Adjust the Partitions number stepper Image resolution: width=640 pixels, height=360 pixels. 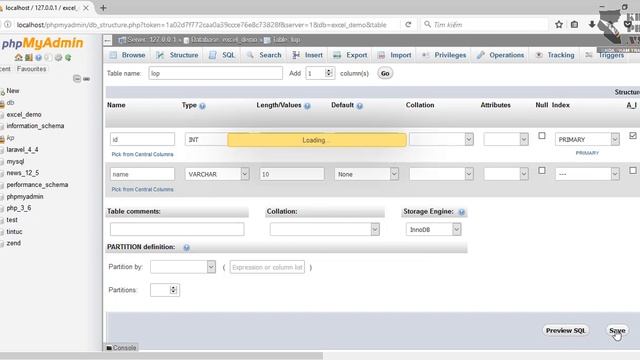click(x=173, y=290)
